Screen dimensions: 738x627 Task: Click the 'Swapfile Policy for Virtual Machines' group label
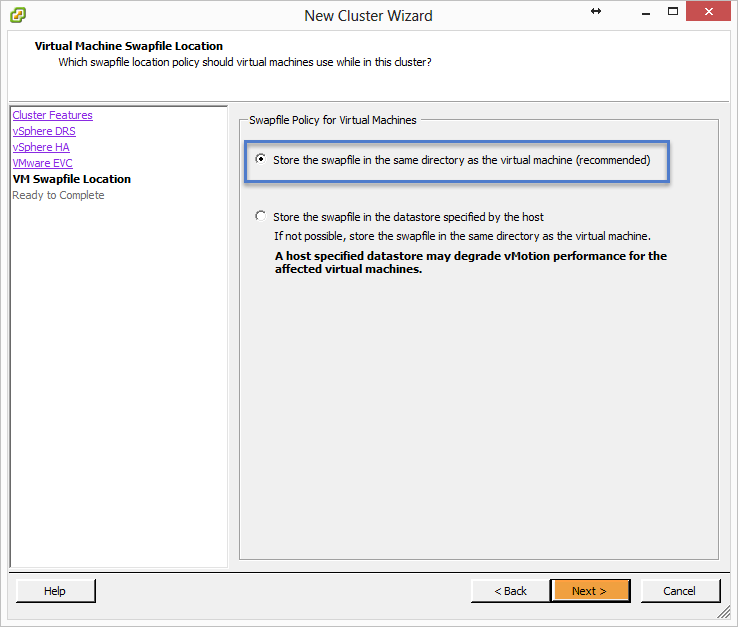click(x=332, y=120)
